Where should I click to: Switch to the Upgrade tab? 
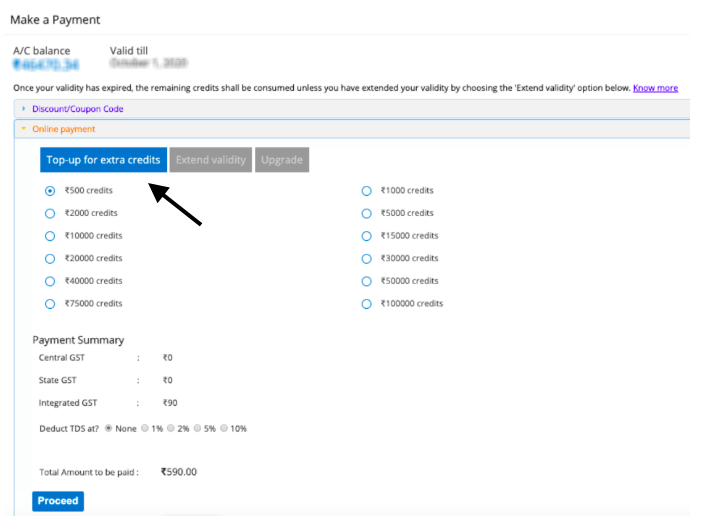pyautogui.click(x=282, y=160)
